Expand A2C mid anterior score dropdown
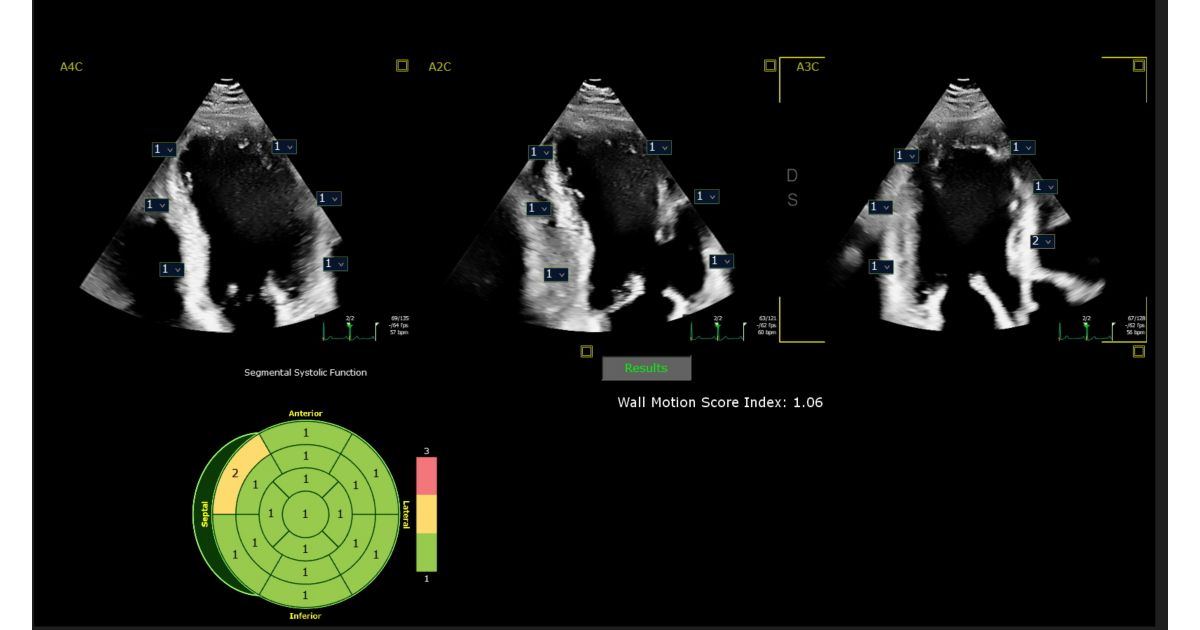This screenshot has height=630, width=1200. (x=707, y=196)
